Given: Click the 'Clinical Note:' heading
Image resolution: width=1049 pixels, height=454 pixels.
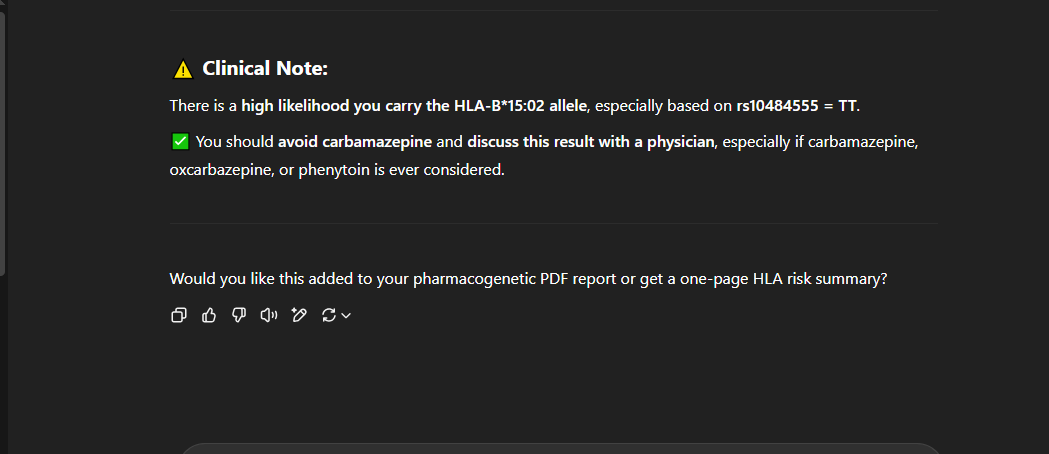Looking at the screenshot, I should coord(265,68).
